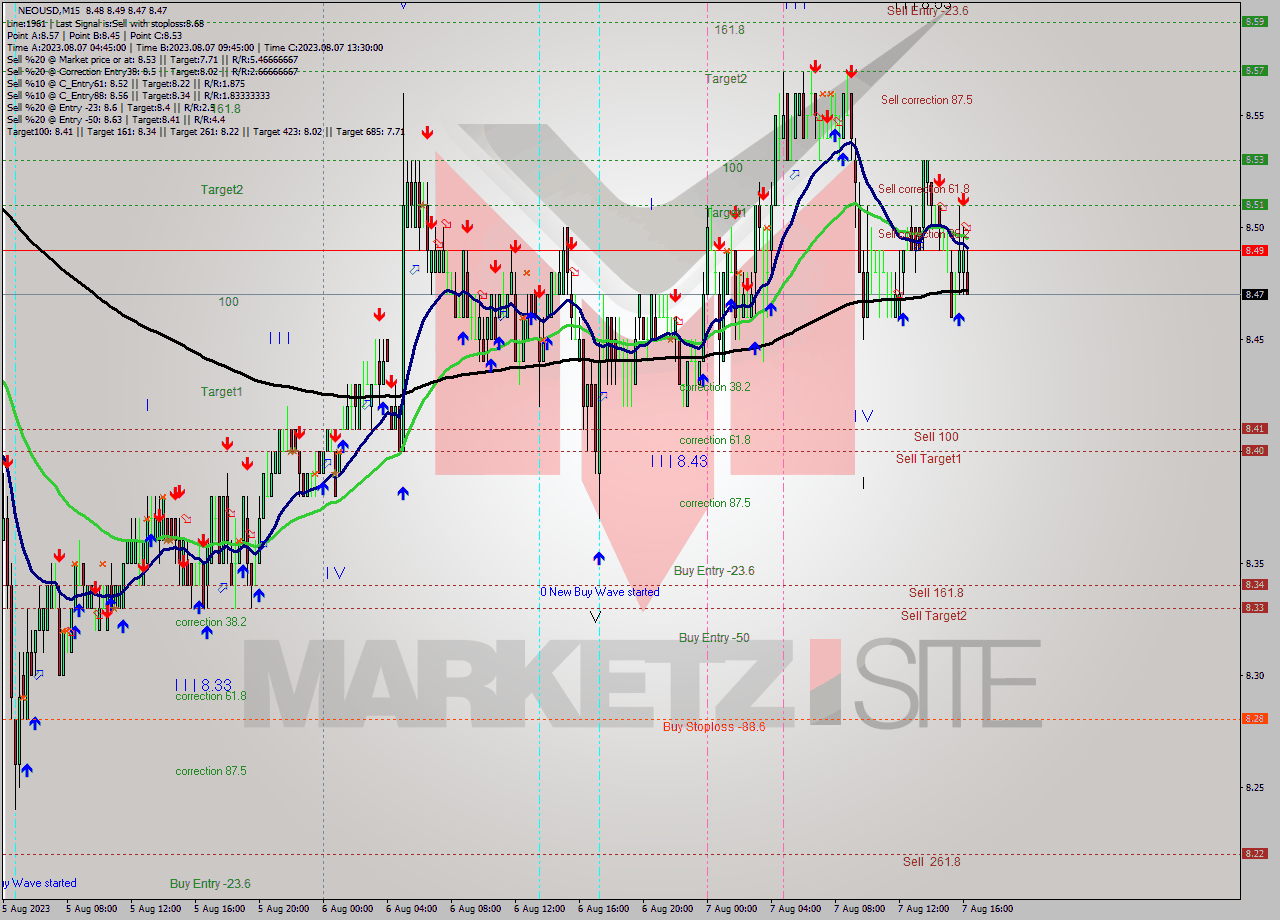Select the green 8.53 price tag

[x=1255, y=159]
